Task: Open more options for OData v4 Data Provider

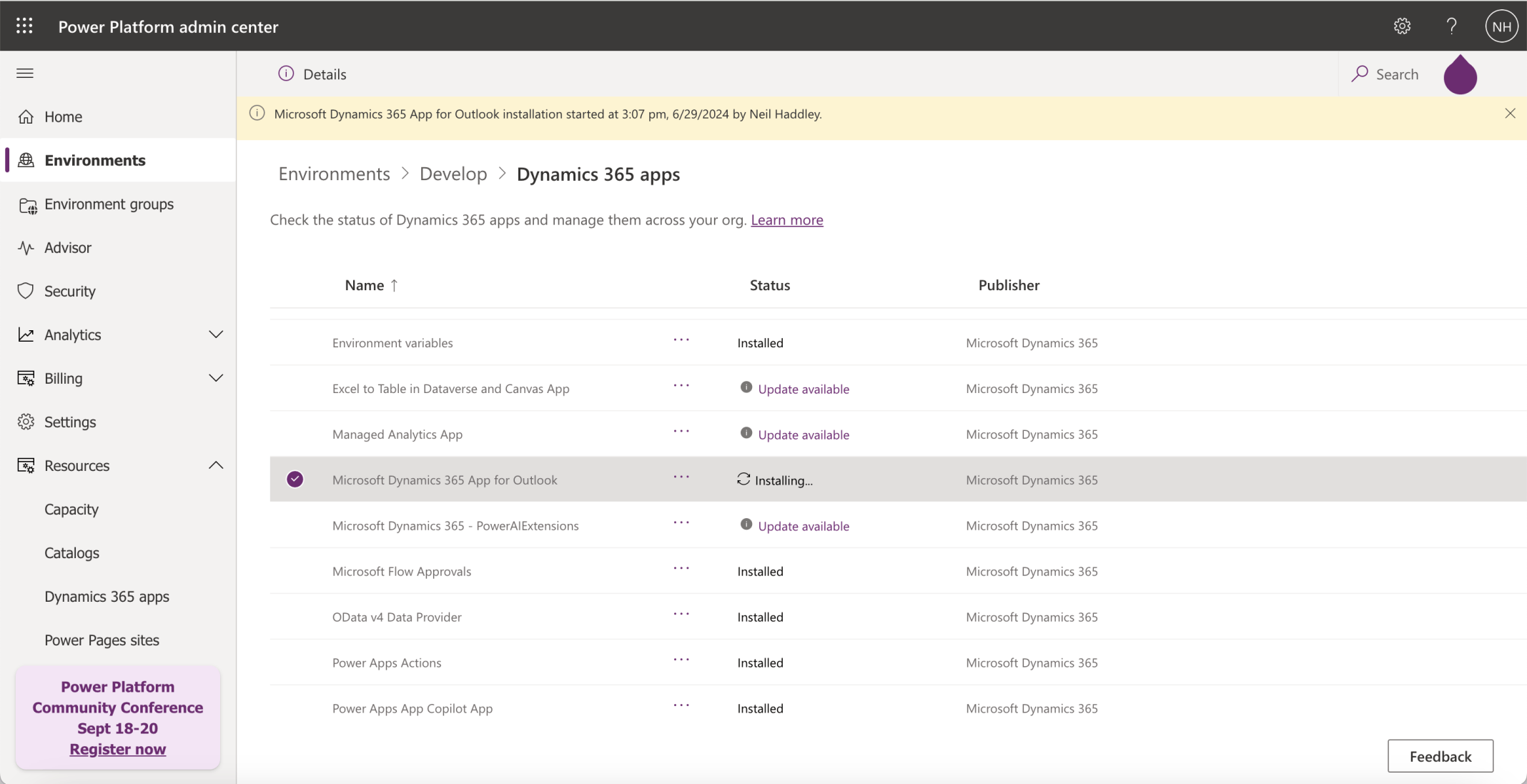Action: point(681,615)
